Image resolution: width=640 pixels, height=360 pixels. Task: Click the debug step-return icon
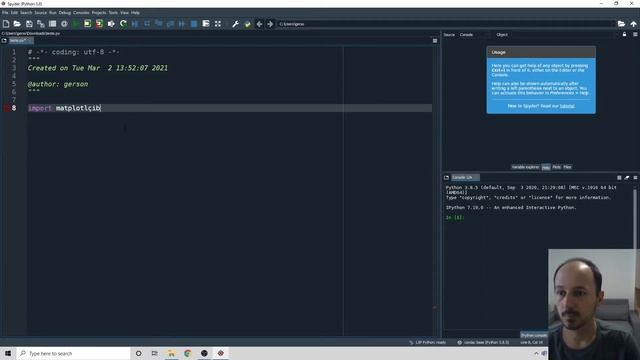pos(170,24)
